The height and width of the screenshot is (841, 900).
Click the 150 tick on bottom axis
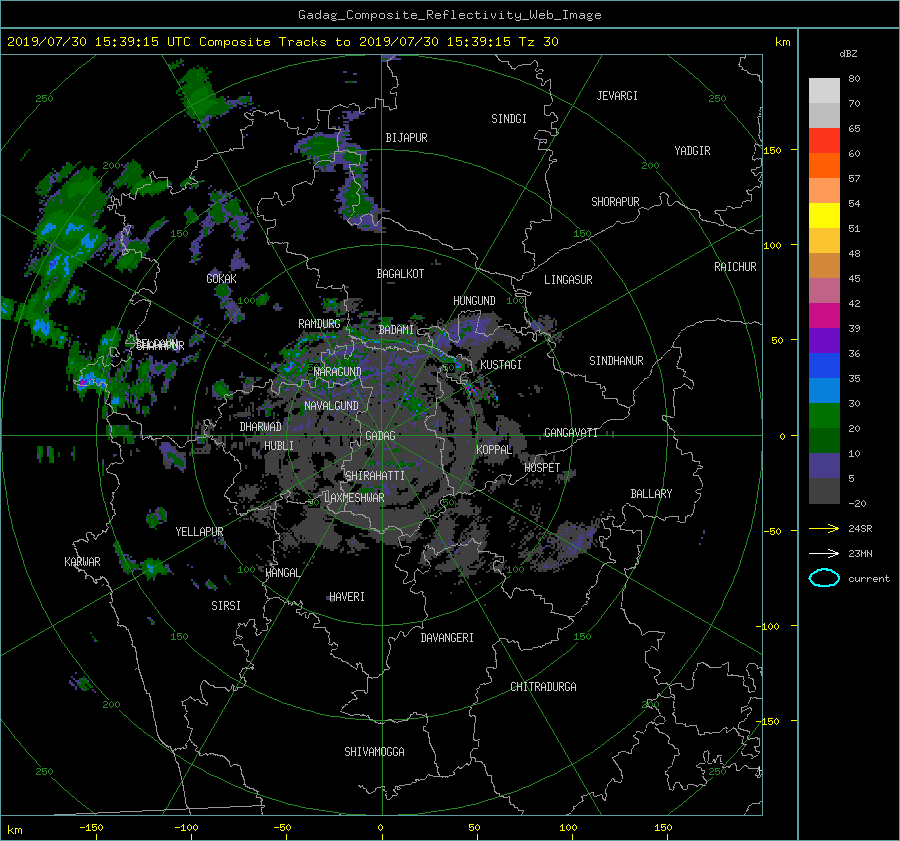(x=663, y=828)
